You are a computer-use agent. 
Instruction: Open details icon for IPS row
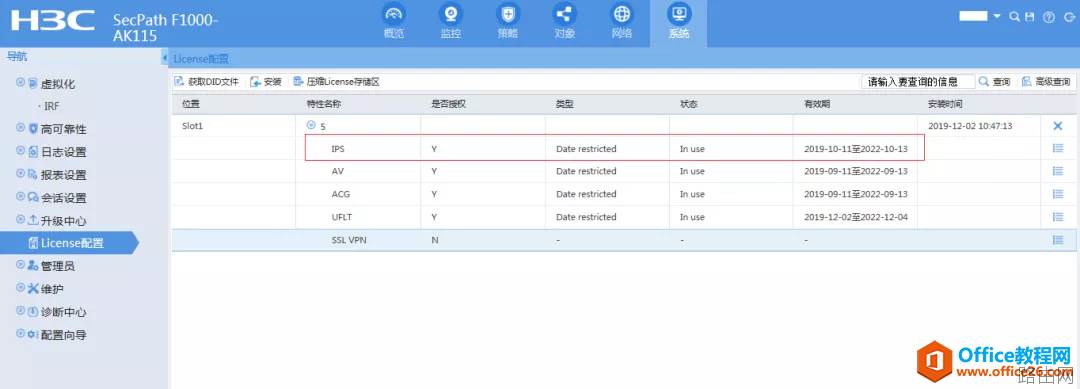click(1058, 148)
